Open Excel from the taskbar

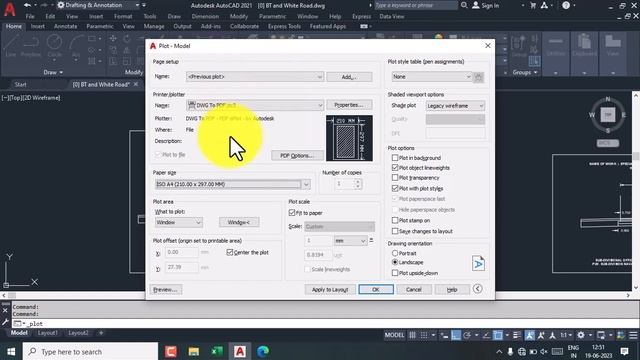click(x=217, y=351)
